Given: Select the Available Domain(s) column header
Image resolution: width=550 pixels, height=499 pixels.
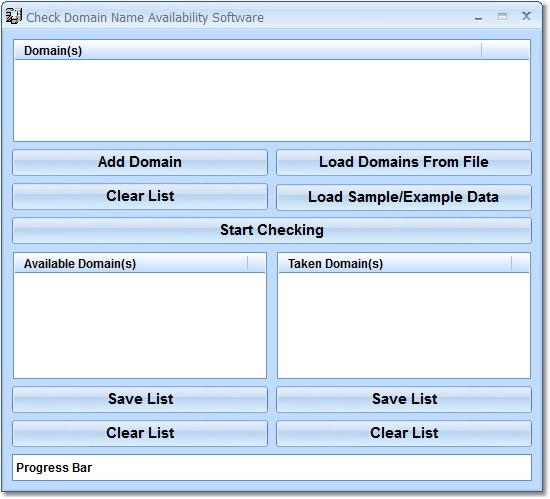Looking at the screenshot, I should [x=131, y=264].
